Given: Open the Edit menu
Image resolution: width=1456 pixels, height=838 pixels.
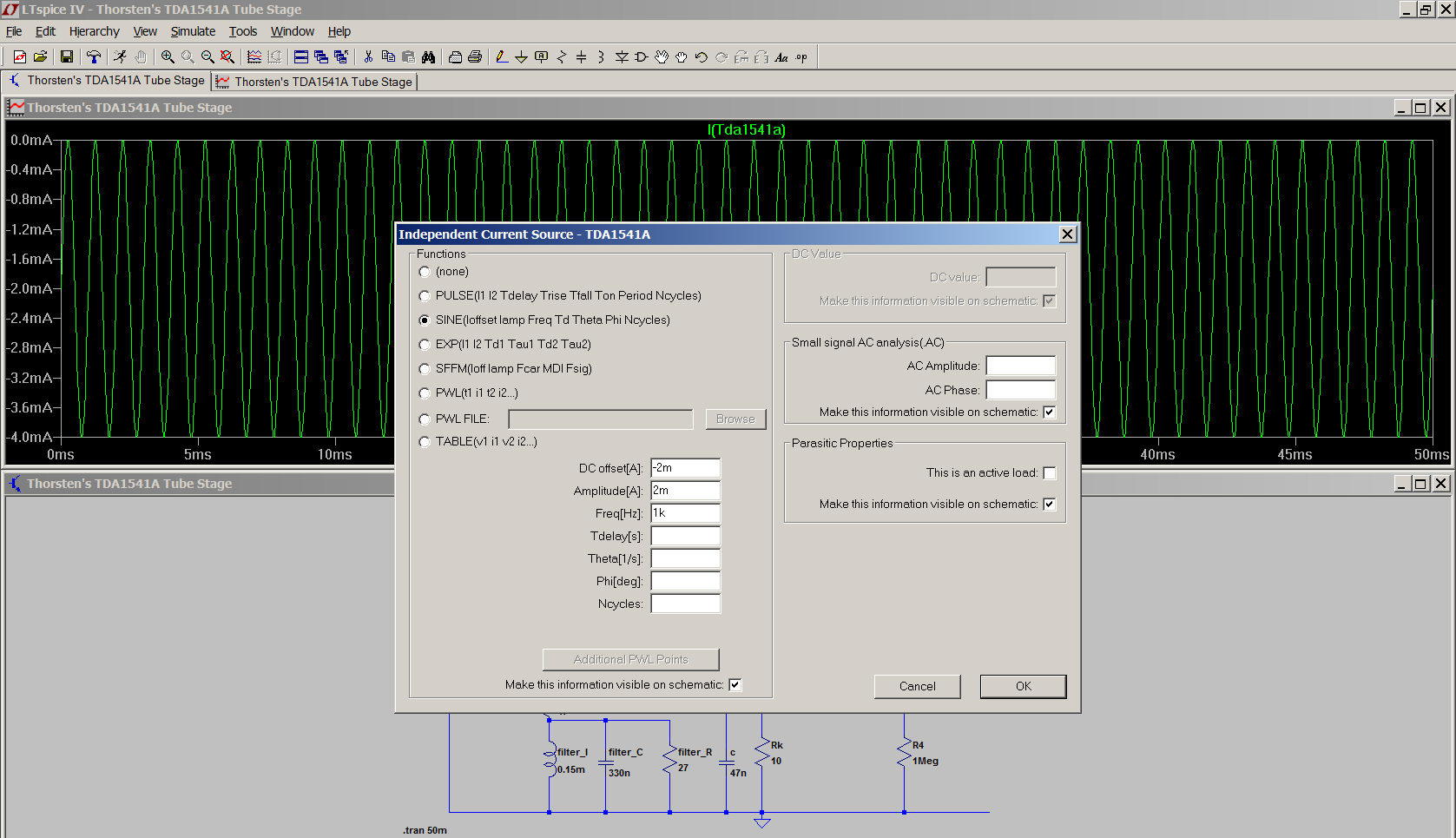Looking at the screenshot, I should point(45,31).
